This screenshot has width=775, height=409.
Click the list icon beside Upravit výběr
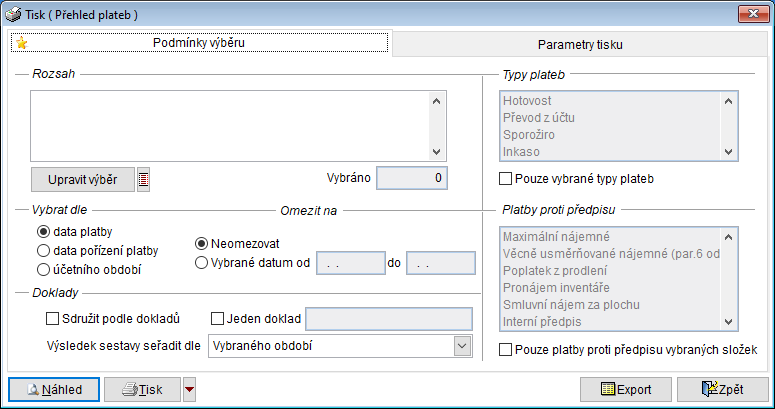(x=143, y=179)
